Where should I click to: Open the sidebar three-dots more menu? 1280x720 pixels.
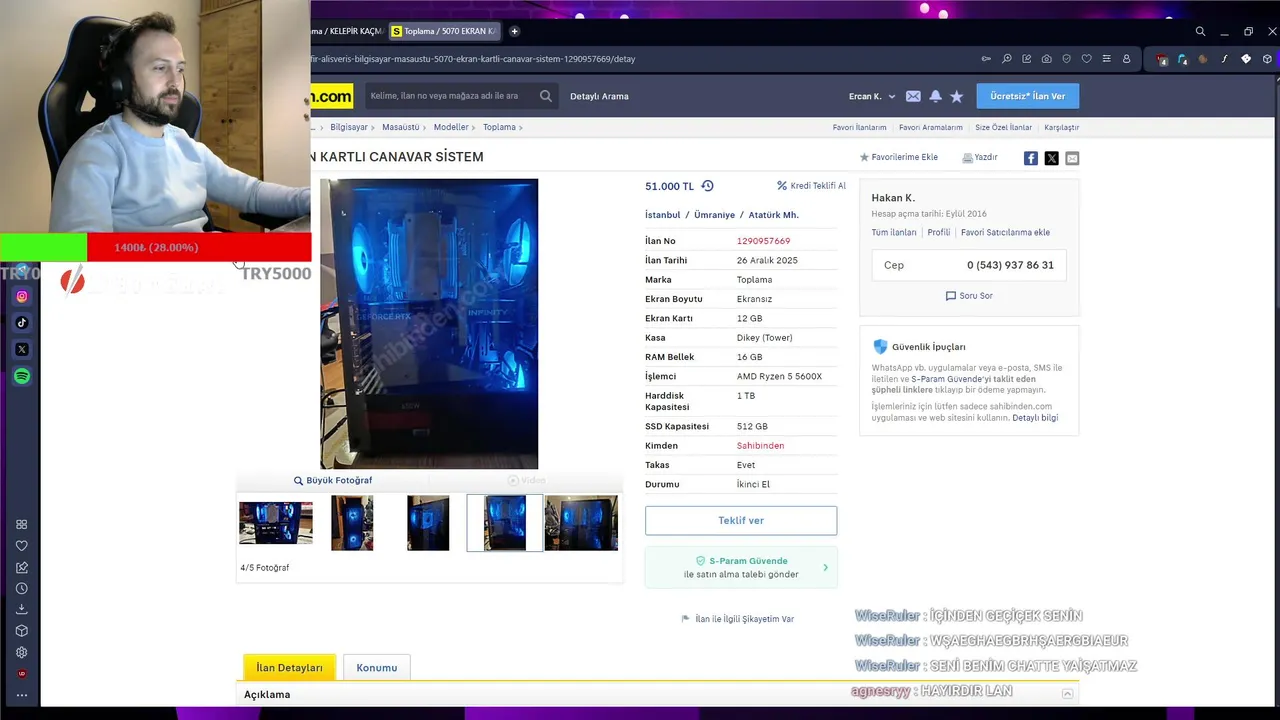[x=21, y=695]
